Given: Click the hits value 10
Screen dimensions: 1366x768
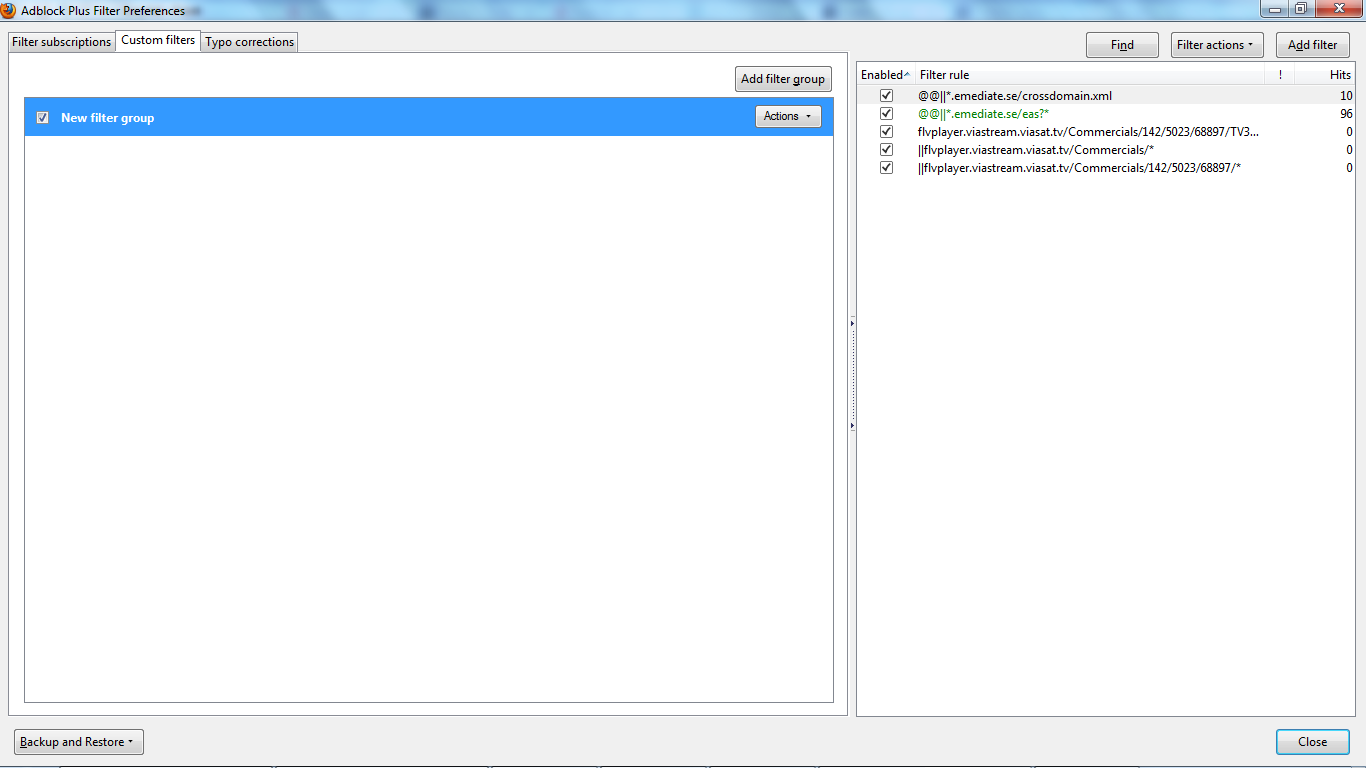Looking at the screenshot, I should pyautogui.click(x=1346, y=96).
